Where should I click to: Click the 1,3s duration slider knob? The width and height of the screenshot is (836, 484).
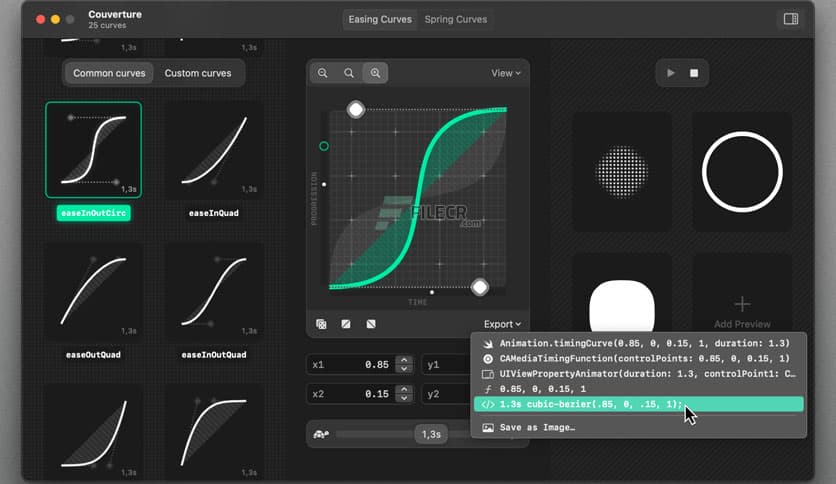point(431,434)
